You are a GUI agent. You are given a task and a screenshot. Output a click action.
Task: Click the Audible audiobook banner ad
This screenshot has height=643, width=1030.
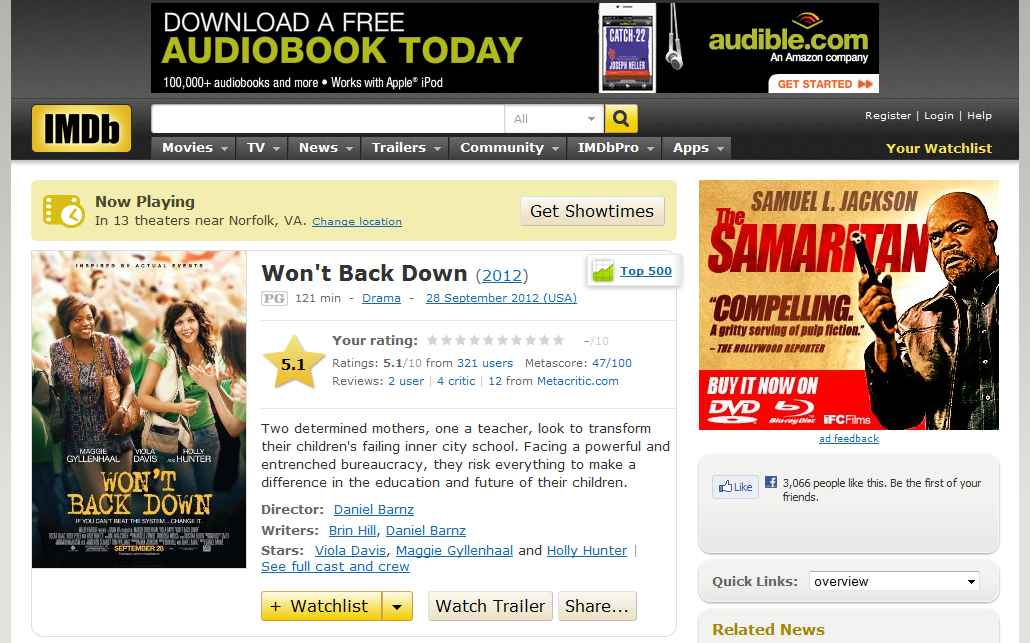pos(515,48)
